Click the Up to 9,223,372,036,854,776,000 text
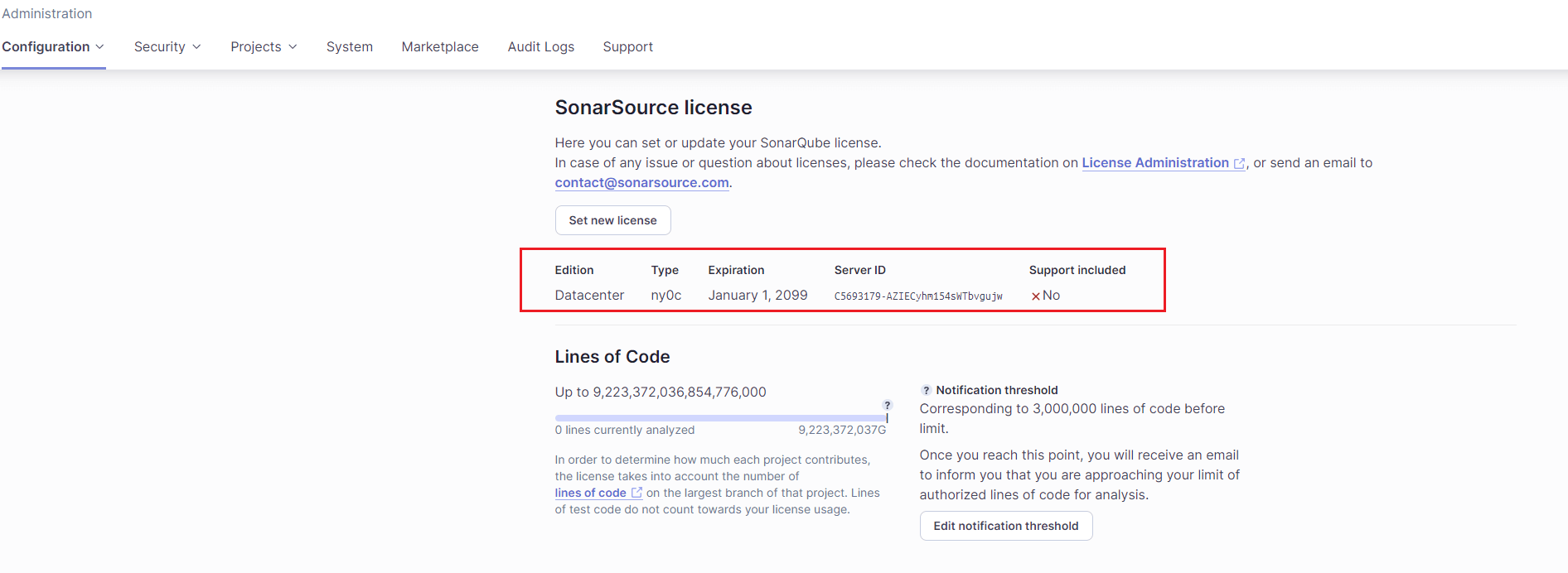This screenshot has width=1568, height=573. coord(661,392)
